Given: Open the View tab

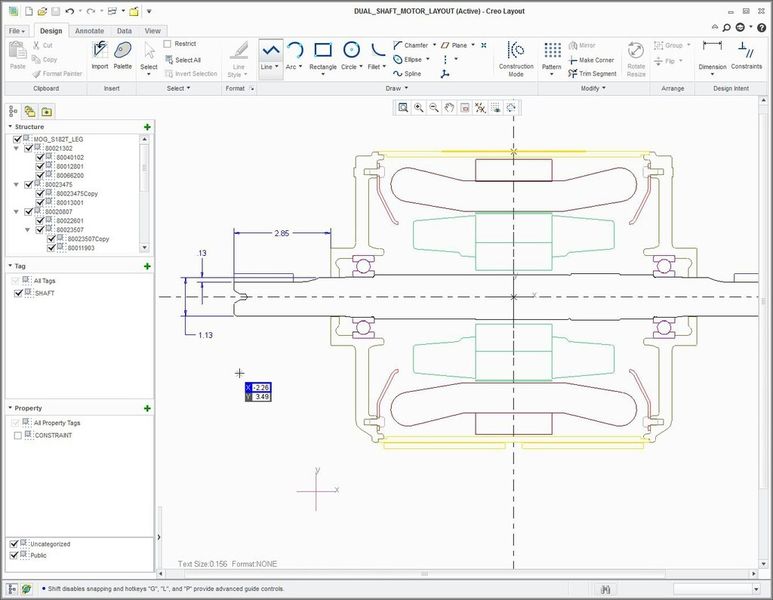Looking at the screenshot, I should 152,31.
